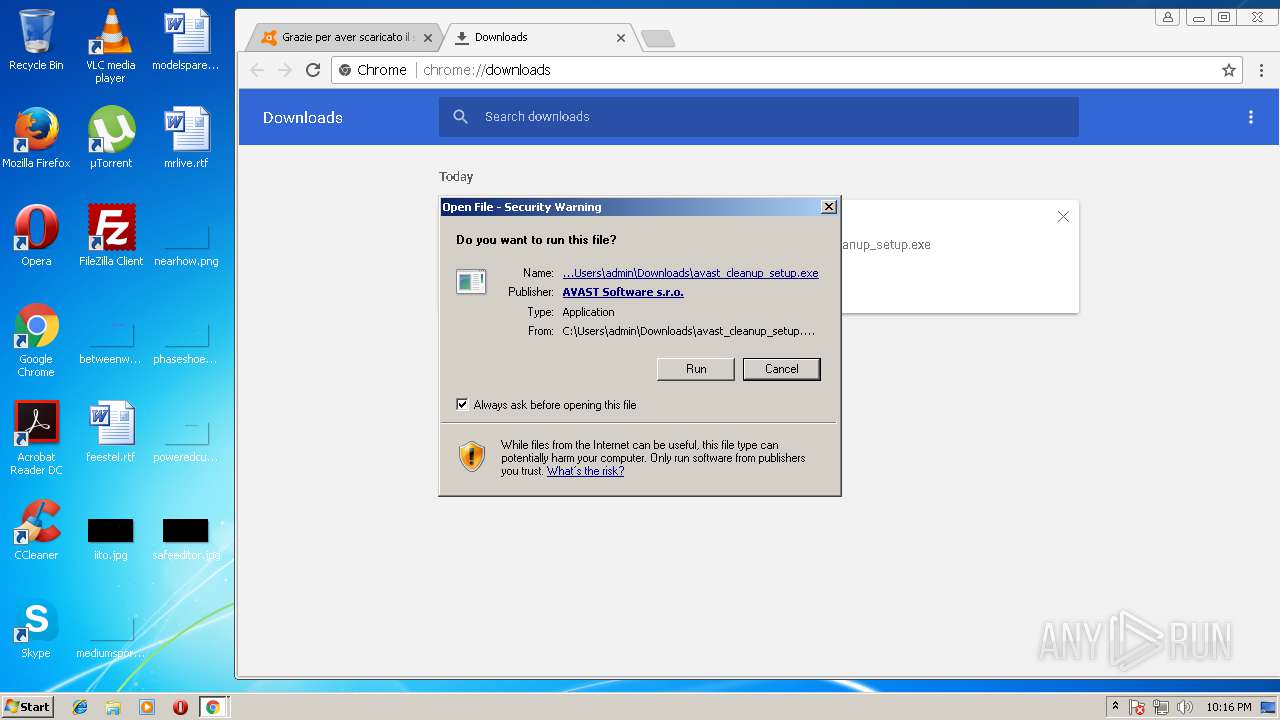Screen dimensions: 1280x720
Task: Switch to the Grazie per aver scaricato tab
Action: (x=346, y=37)
